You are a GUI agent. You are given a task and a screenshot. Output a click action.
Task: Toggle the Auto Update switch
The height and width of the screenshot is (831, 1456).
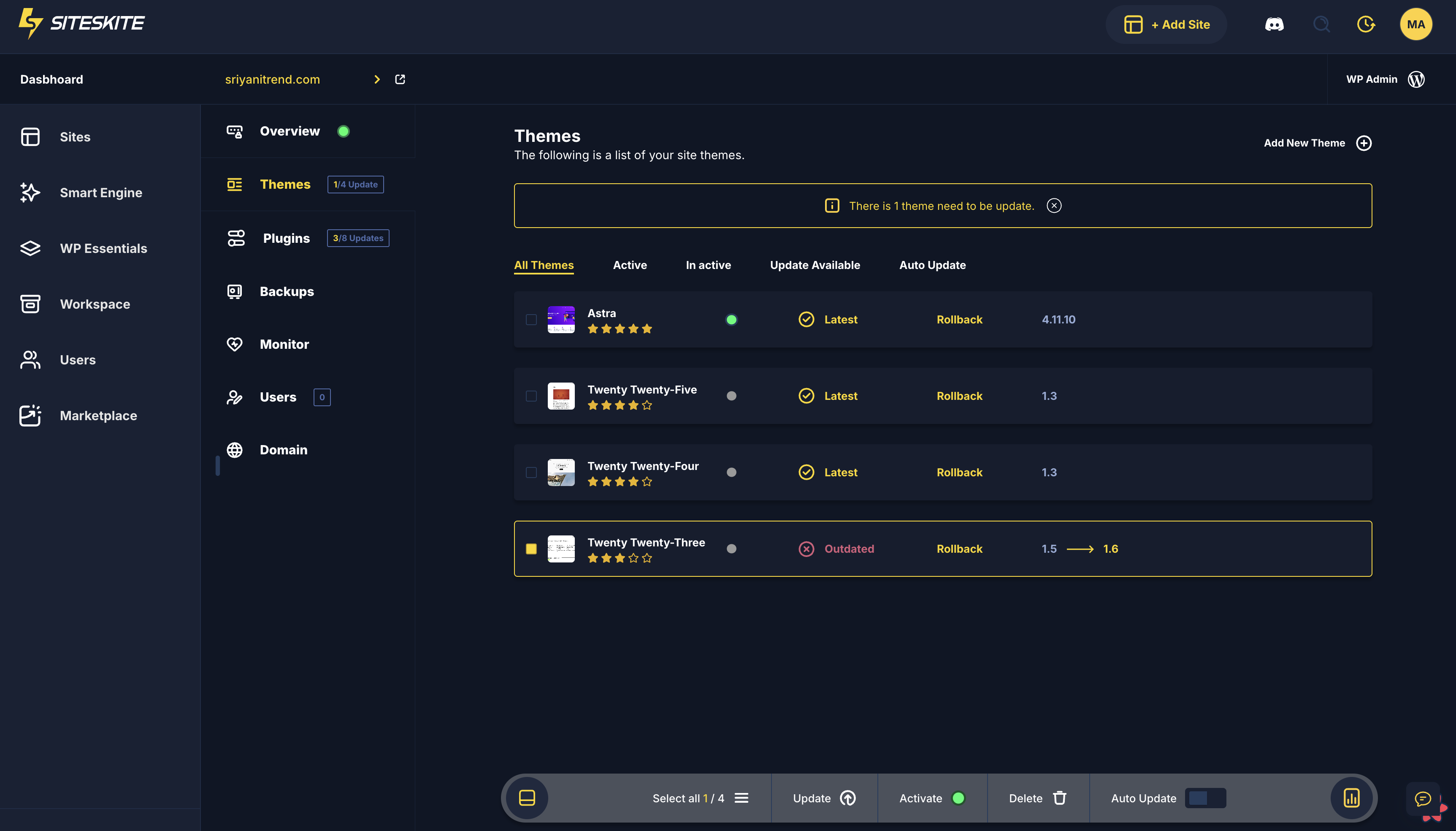pyautogui.click(x=1205, y=798)
